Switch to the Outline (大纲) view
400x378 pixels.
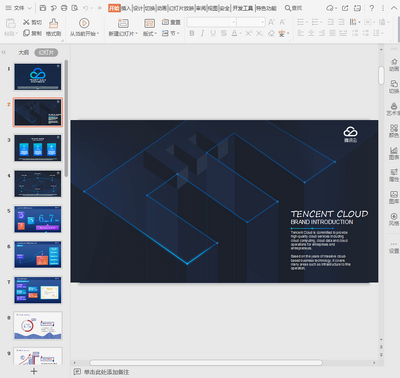click(x=24, y=52)
